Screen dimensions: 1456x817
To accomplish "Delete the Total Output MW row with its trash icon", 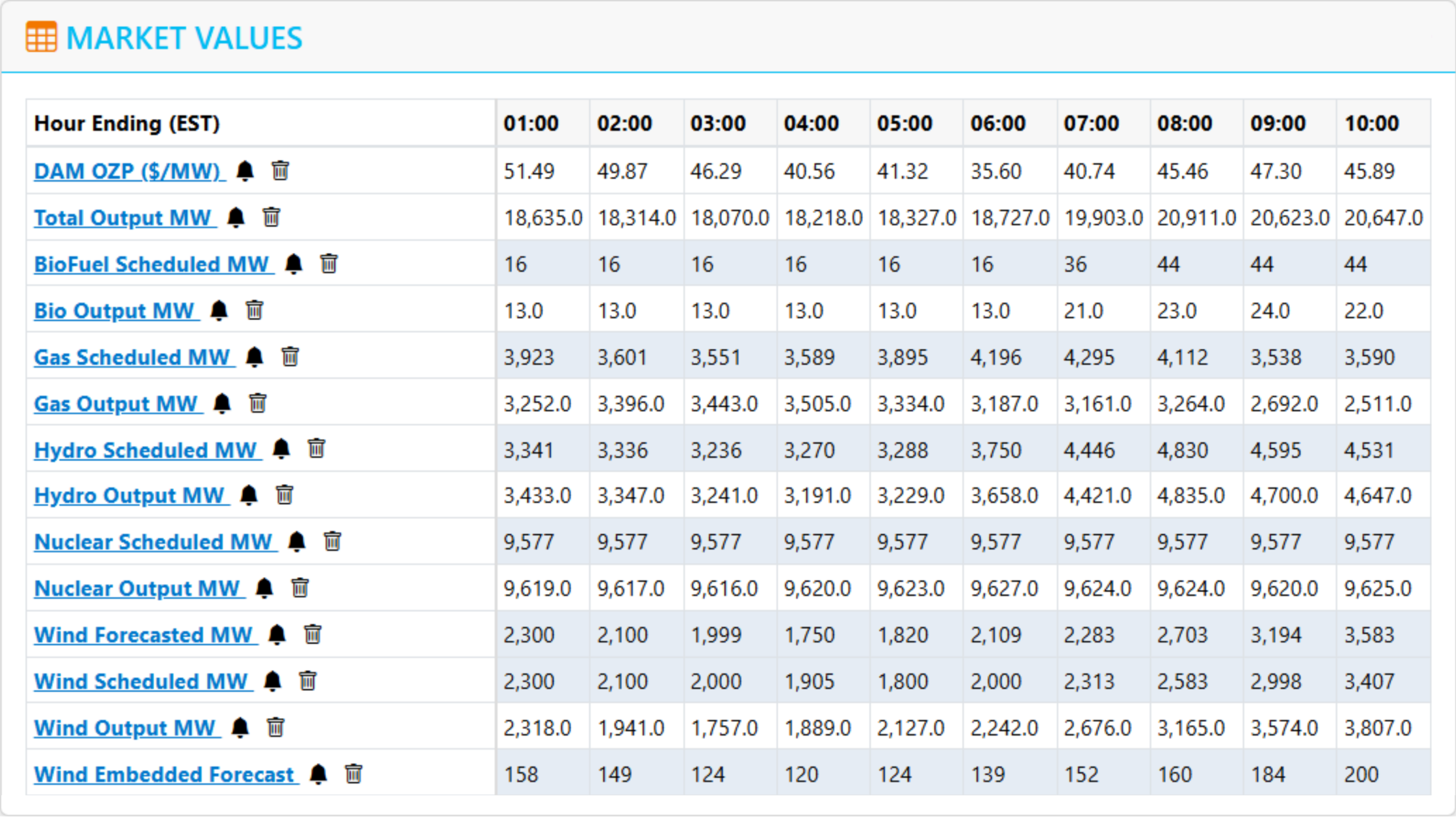I will pos(271,217).
